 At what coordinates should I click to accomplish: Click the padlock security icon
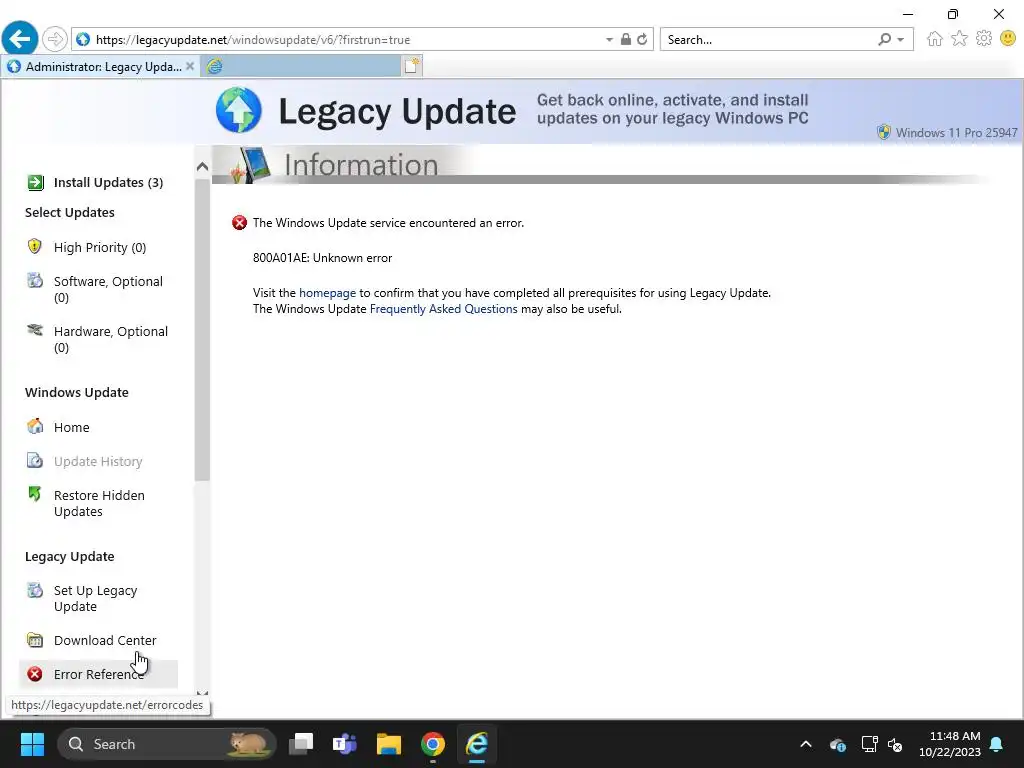[x=626, y=40]
